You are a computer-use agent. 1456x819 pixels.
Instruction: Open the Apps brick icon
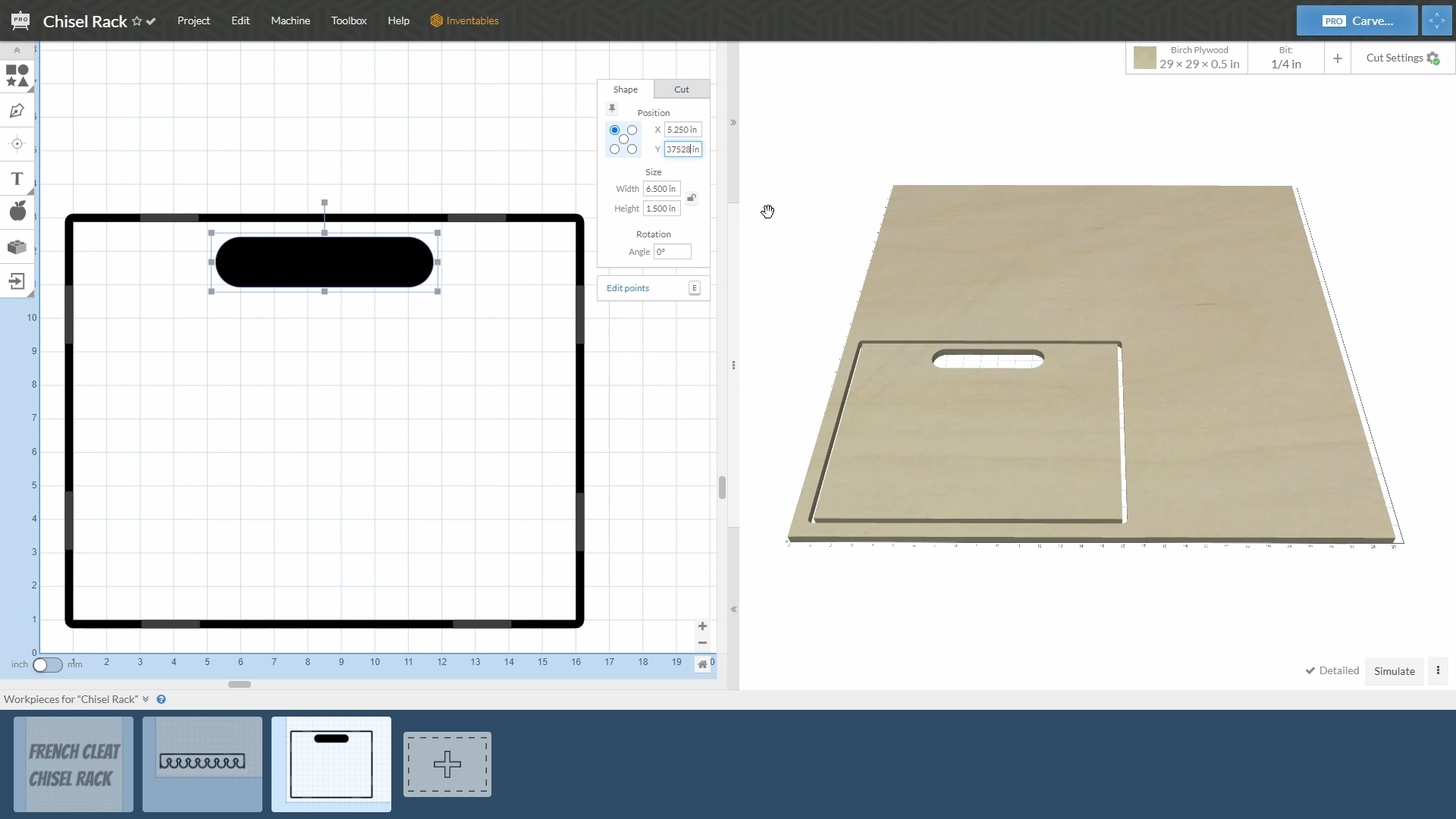click(x=17, y=247)
